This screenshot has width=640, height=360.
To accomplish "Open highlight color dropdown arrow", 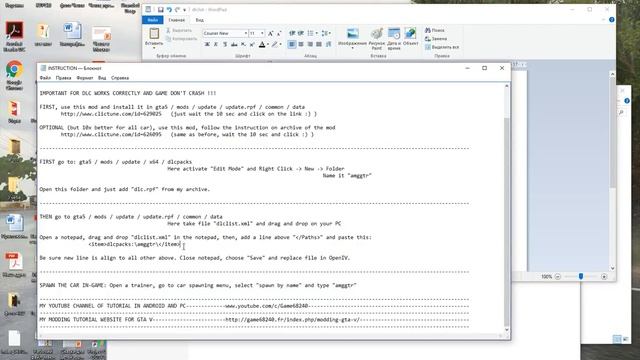I will (x=280, y=44).
